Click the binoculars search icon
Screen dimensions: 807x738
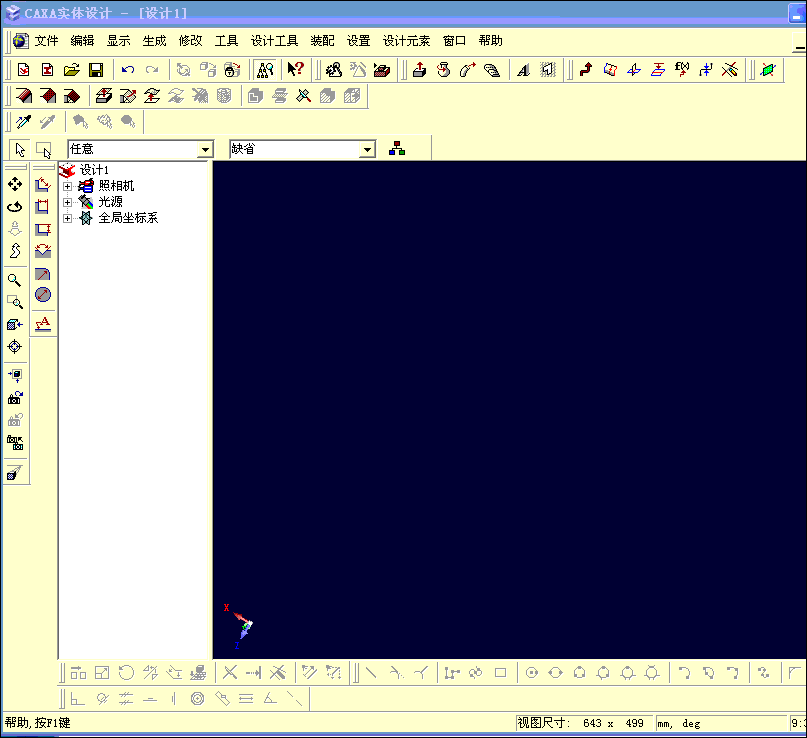pyautogui.click(x=265, y=69)
